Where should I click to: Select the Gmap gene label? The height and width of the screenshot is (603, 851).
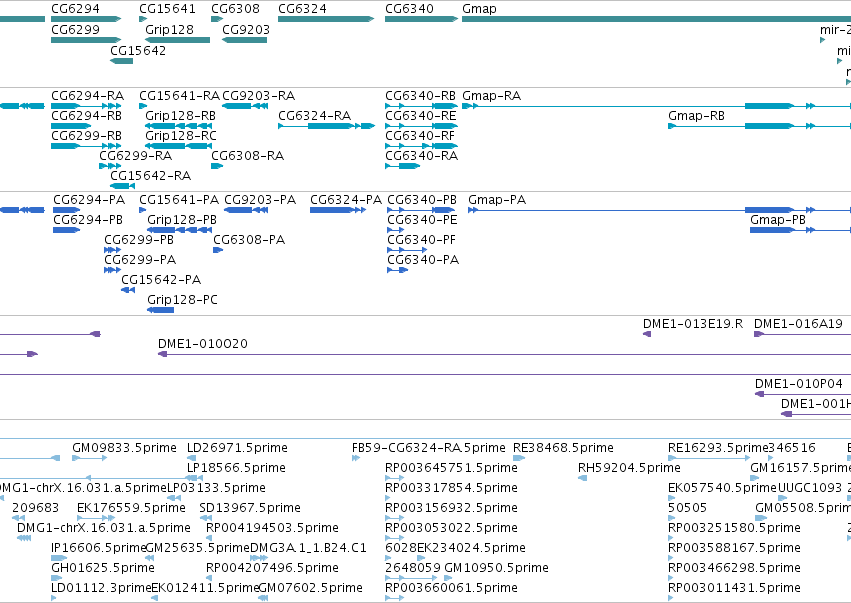pos(479,9)
